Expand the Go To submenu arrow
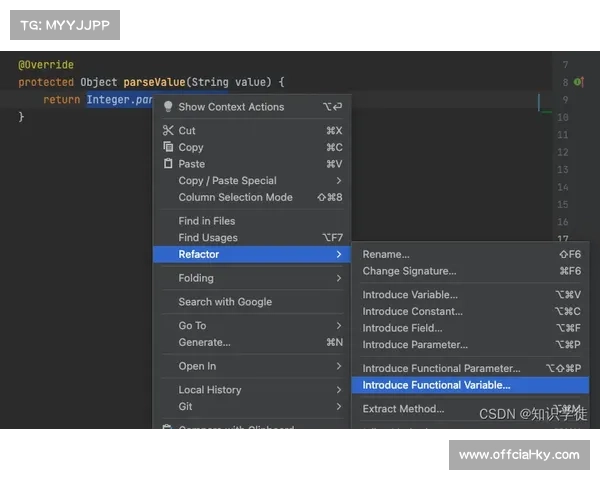Screen dimensions: 600x480 point(339,326)
